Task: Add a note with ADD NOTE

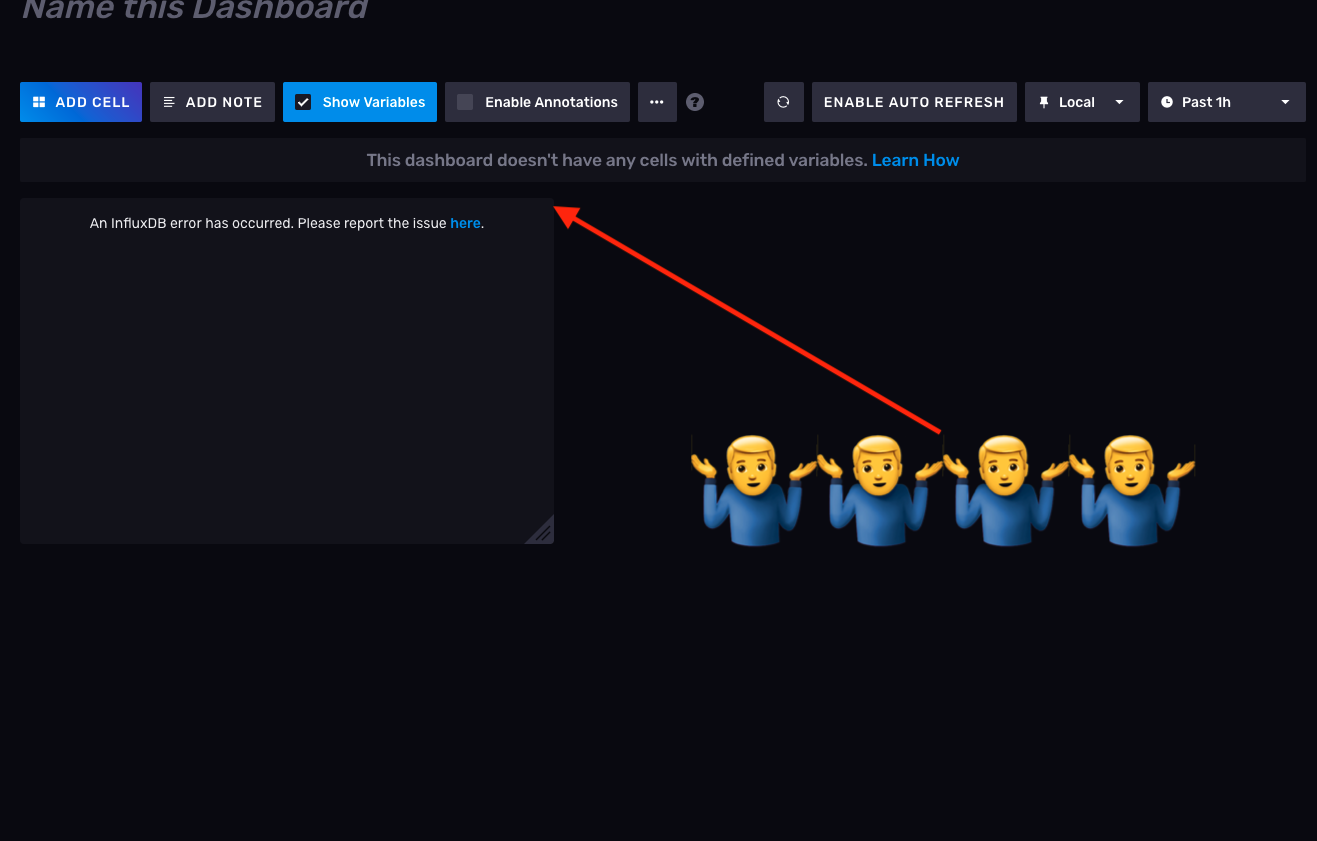Action: click(x=212, y=102)
